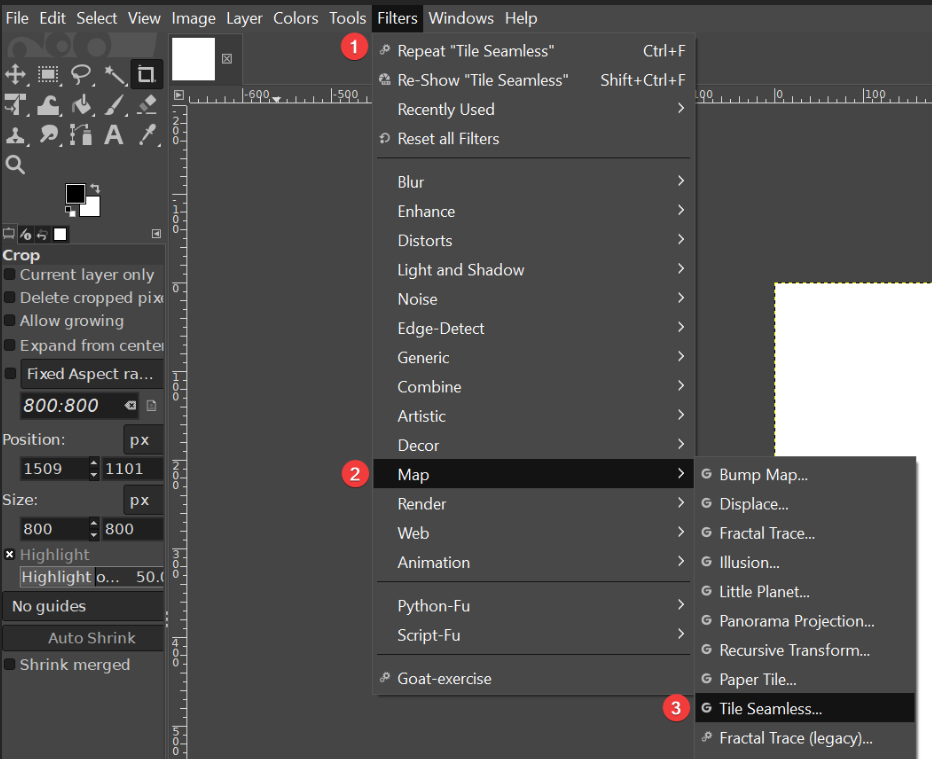Activate the Fuzzy Select magic wand
The width and height of the screenshot is (932, 759).
[x=114, y=74]
